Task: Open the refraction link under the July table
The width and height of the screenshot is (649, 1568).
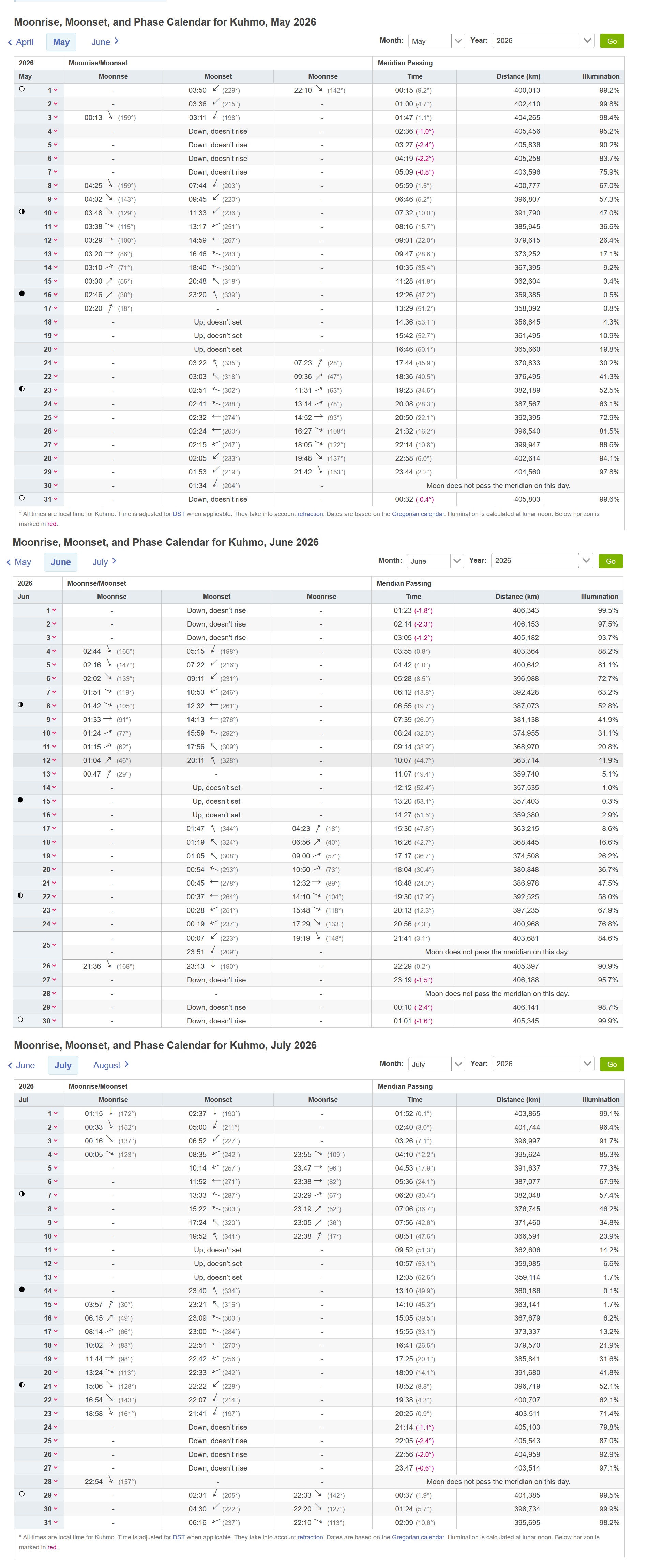Action: pos(310,1538)
